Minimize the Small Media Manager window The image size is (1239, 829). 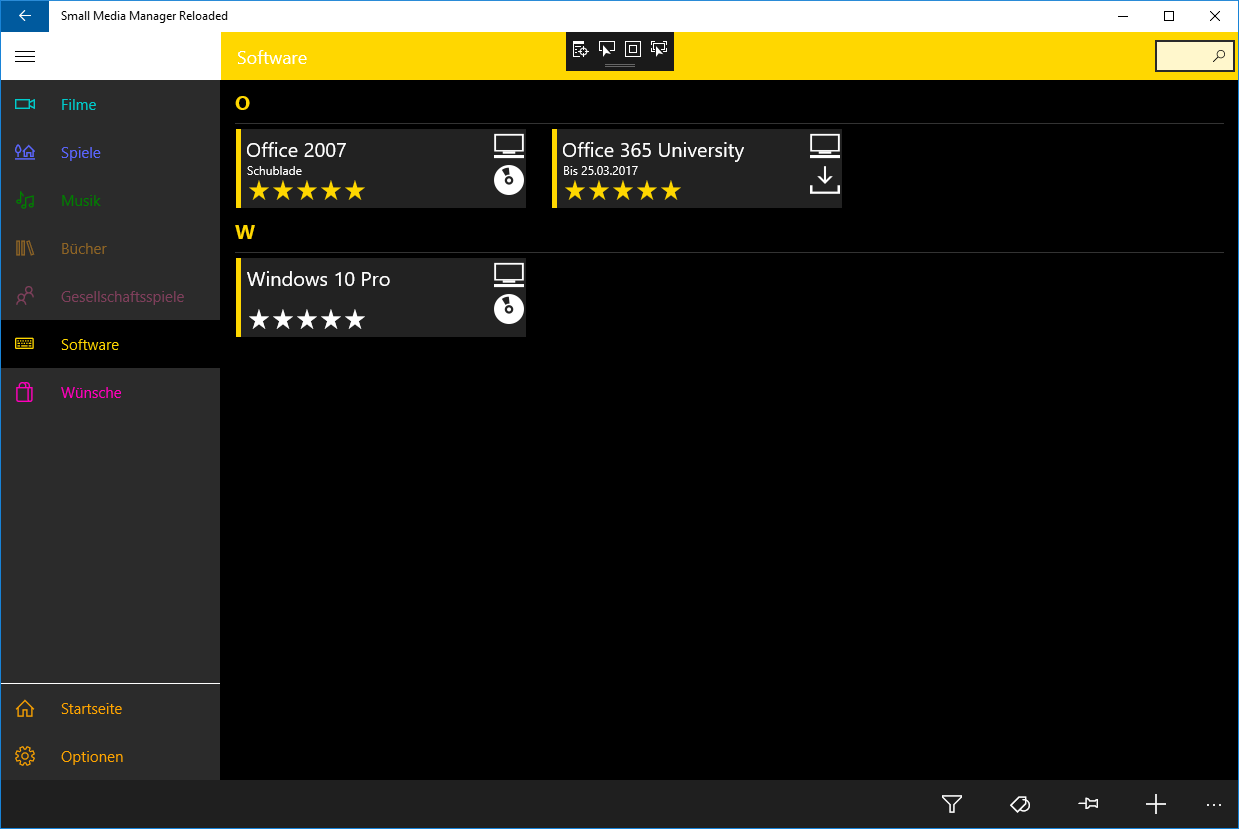click(x=1123, y=16)
